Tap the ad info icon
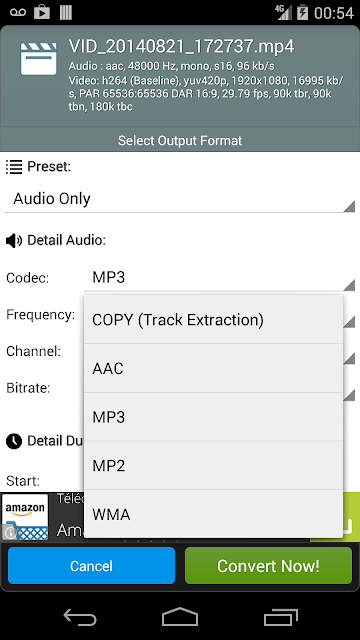 10,532
